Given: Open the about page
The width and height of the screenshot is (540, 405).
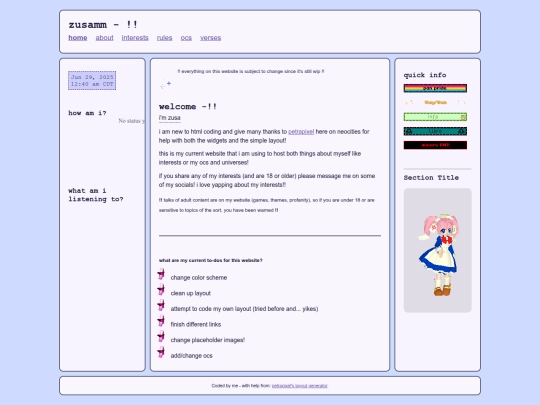Looking at the screenshot, I should 104,38.
